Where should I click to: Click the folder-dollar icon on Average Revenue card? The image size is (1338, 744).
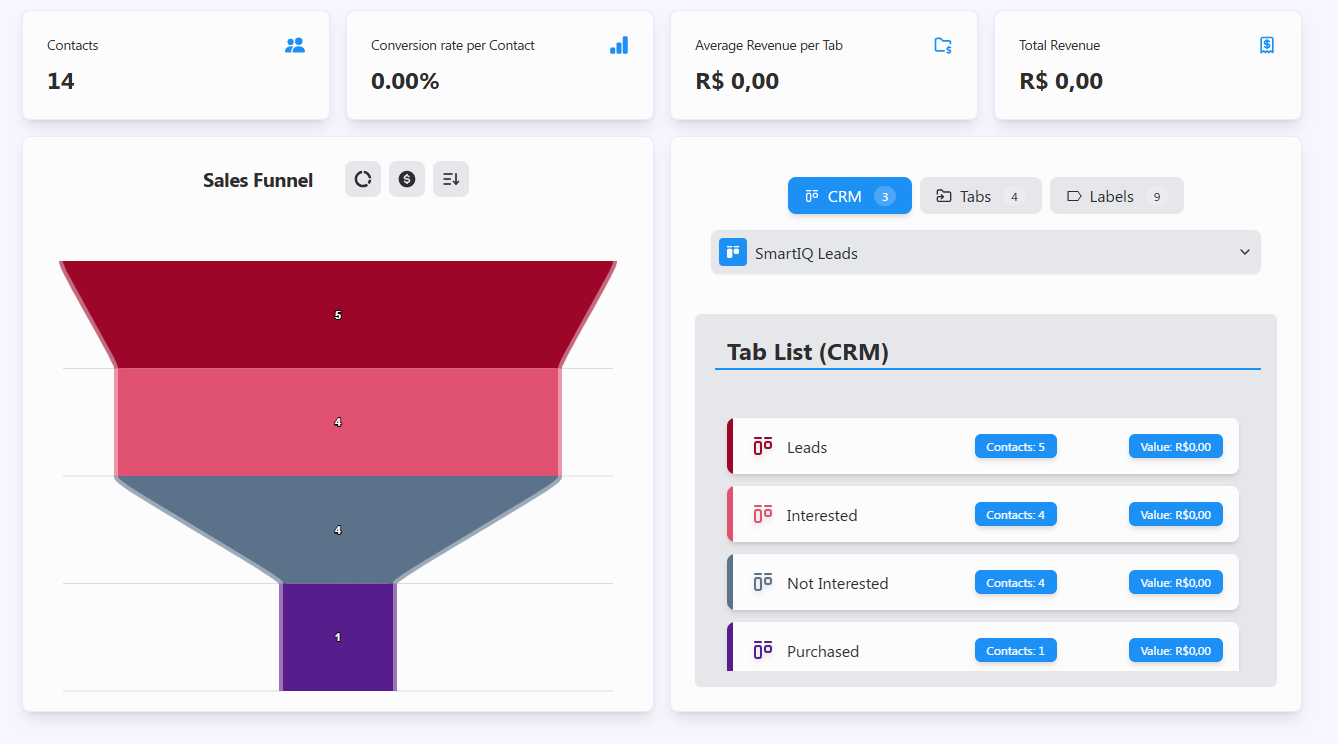(x=942, y=44)
